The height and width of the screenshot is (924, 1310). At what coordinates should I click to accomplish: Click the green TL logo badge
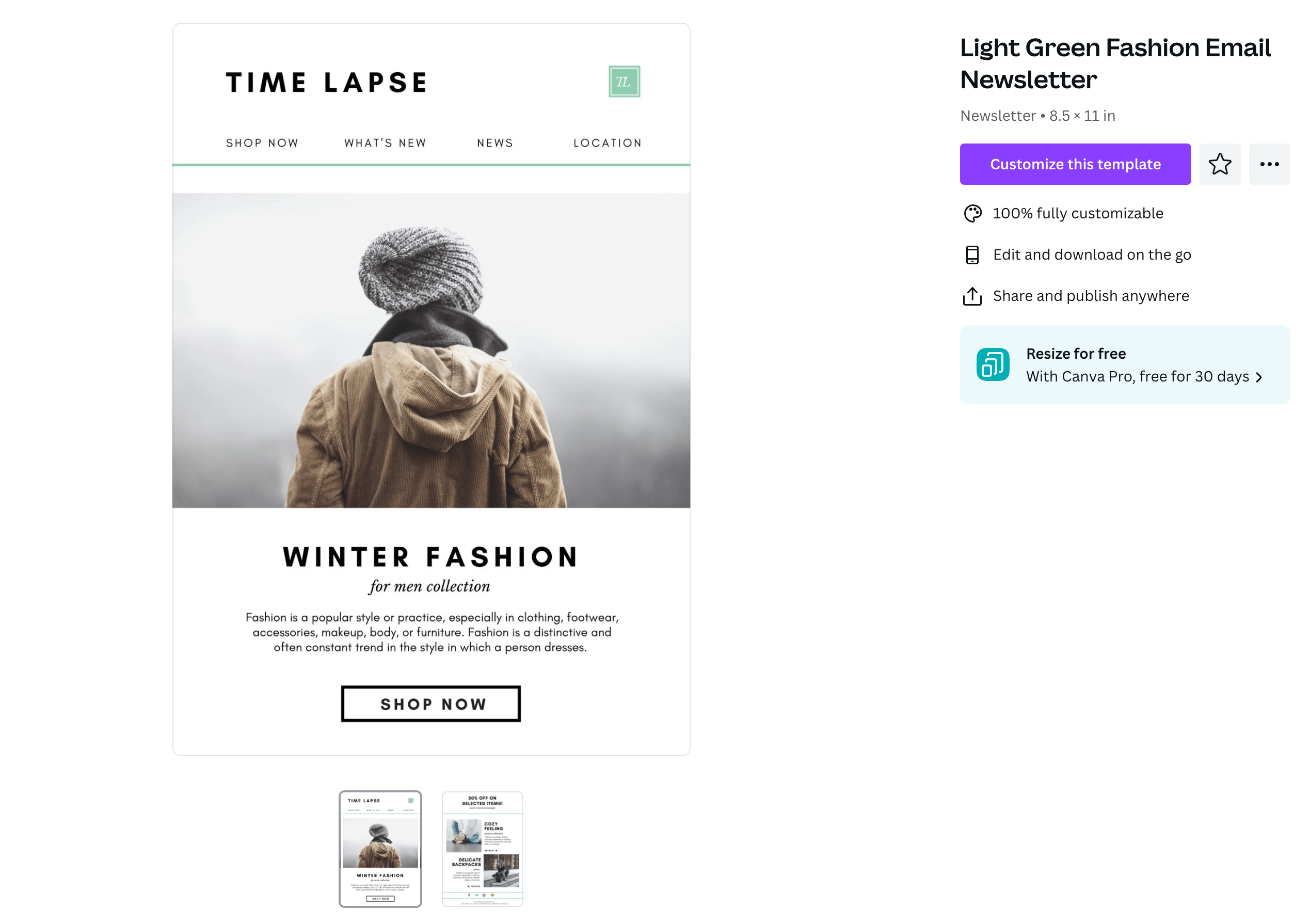(624, 82)
